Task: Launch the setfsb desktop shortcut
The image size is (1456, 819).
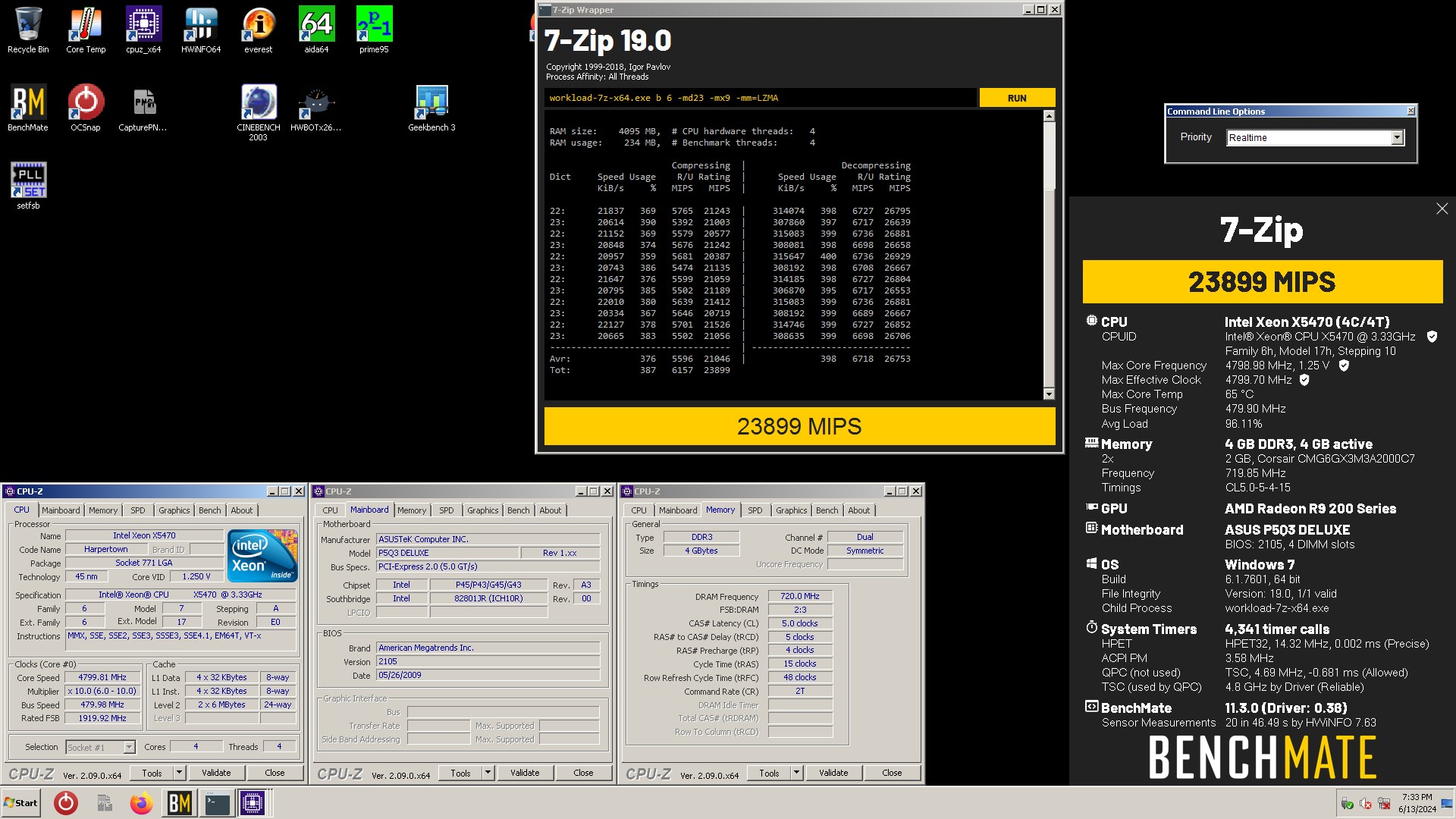Action: click(28, 186)
